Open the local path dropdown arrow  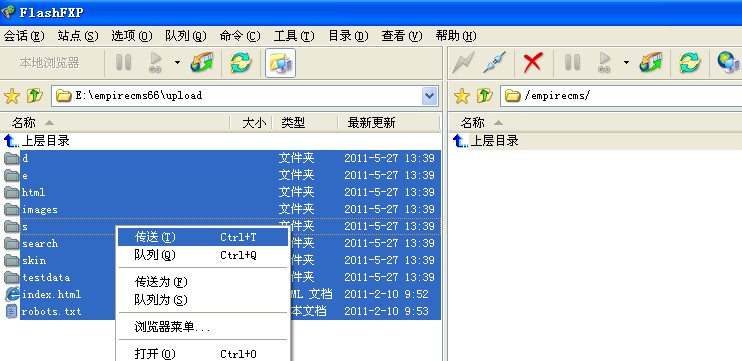pos(429,96)
